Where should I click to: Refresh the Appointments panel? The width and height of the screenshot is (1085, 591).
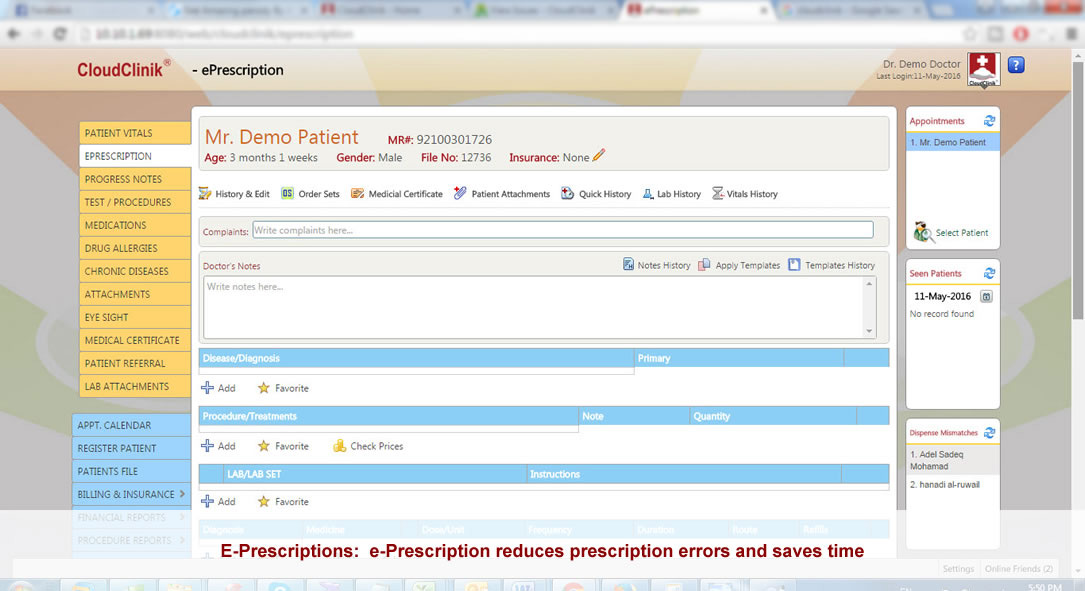(989, 121)
